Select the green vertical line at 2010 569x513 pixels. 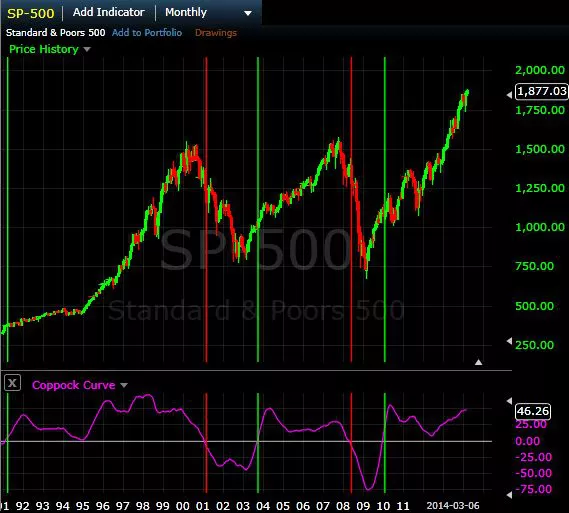click(385, 209)
